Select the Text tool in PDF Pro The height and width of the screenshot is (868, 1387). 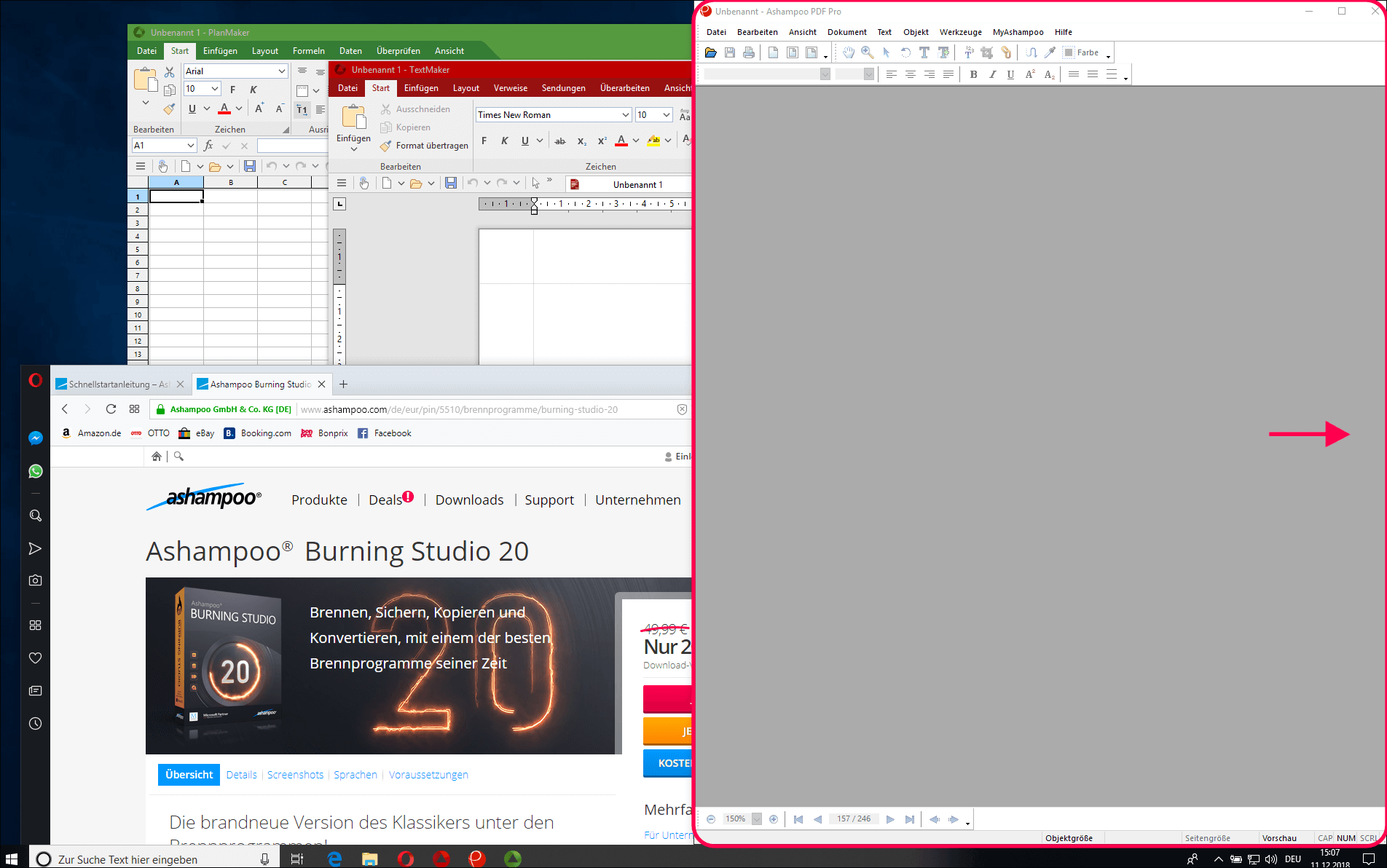(924, 52)
